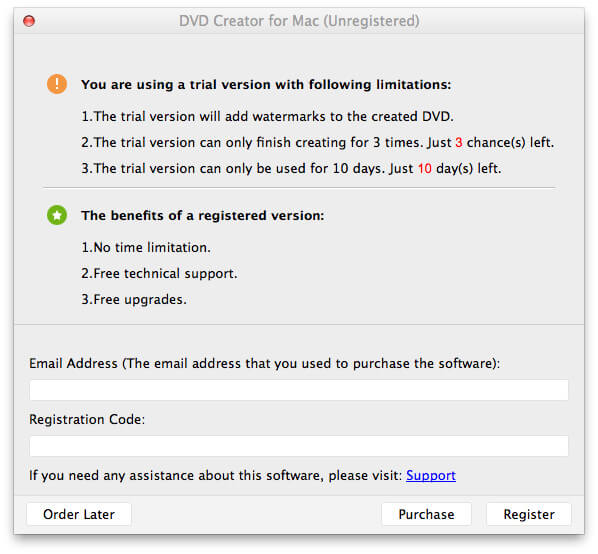This screenshot has height=554, width=598.
Task: Click the 'Email Address' label text
Action: pyautogui.click(x=264, y=363)
